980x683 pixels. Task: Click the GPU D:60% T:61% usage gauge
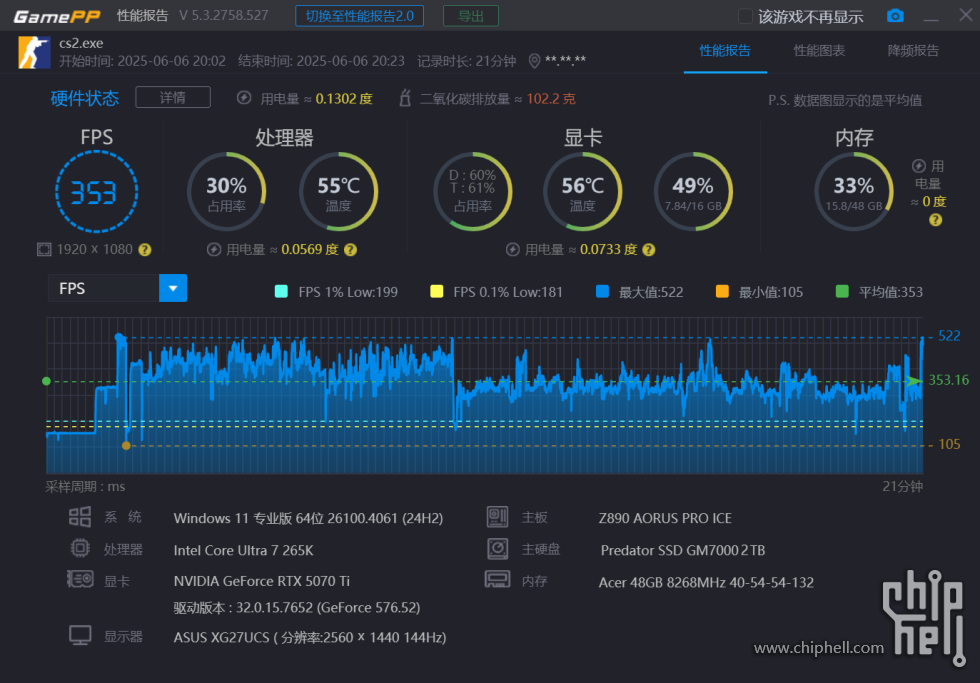coord(473,191)
